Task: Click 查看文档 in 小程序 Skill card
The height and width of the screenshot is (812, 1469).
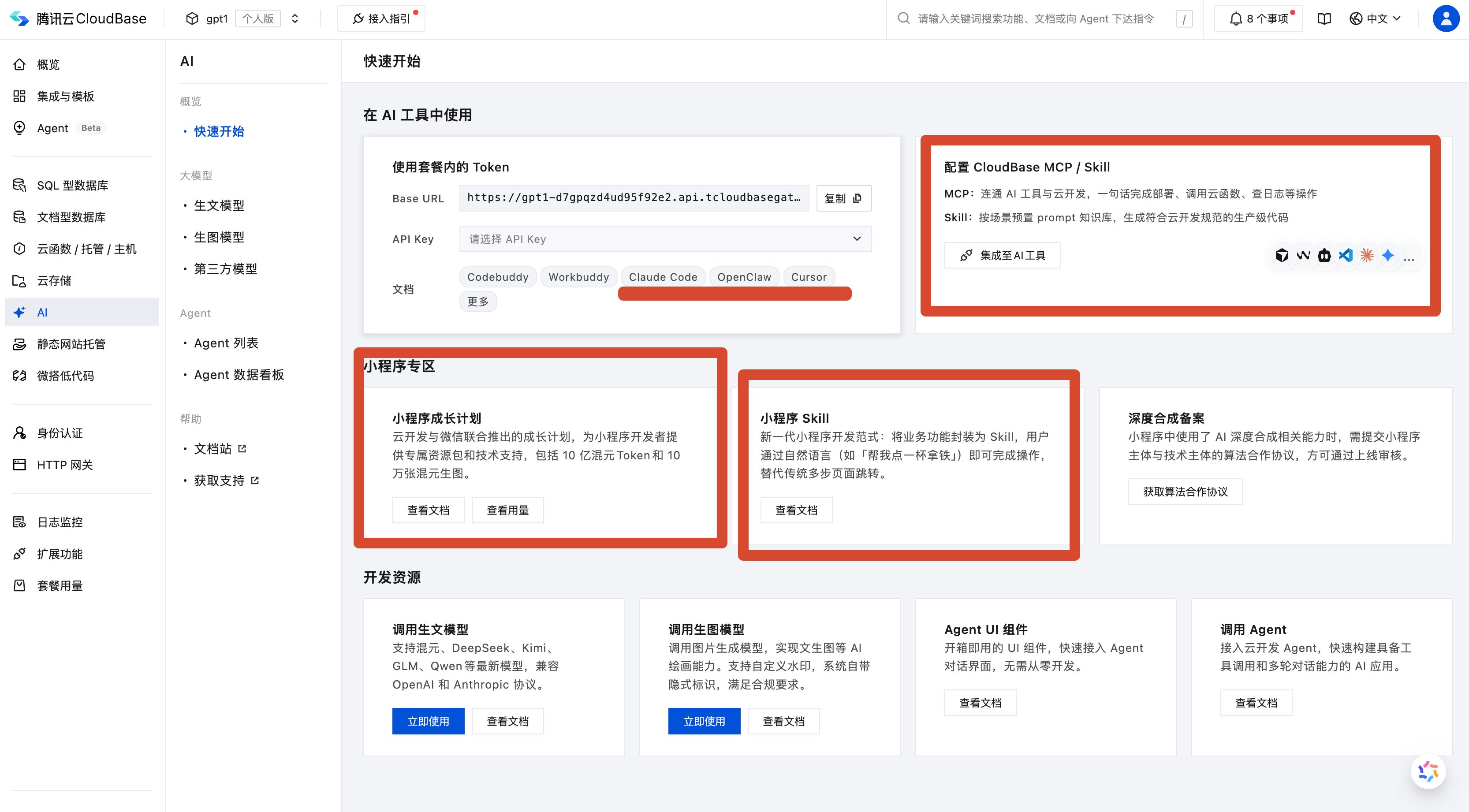Action: (x=796, y=510)
